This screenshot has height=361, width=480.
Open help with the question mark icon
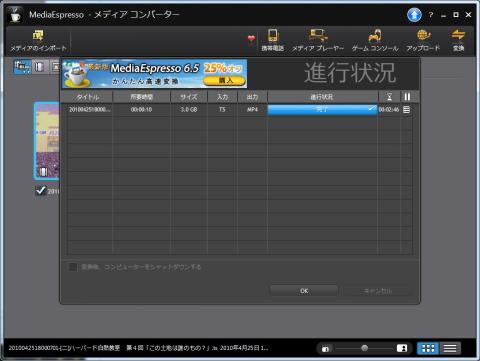(431, 15)
